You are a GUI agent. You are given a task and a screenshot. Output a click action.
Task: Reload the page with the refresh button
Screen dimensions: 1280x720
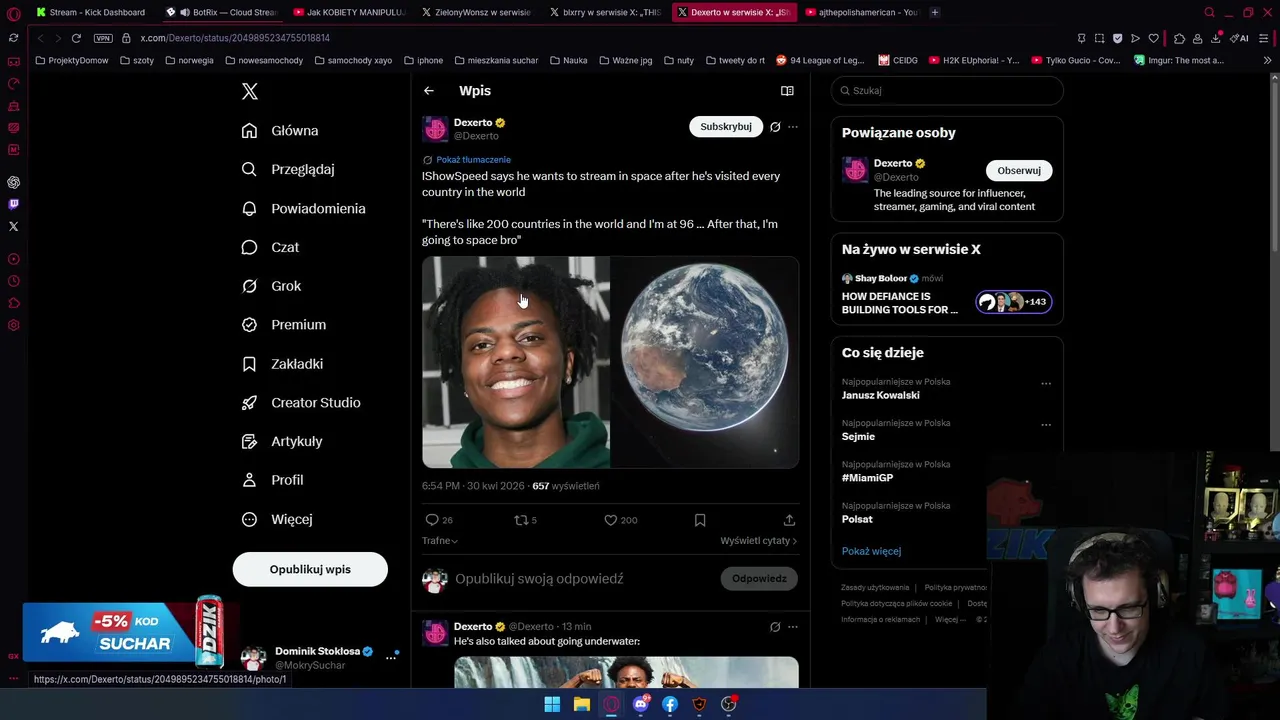pyautogui.click(x=76, y=38)
